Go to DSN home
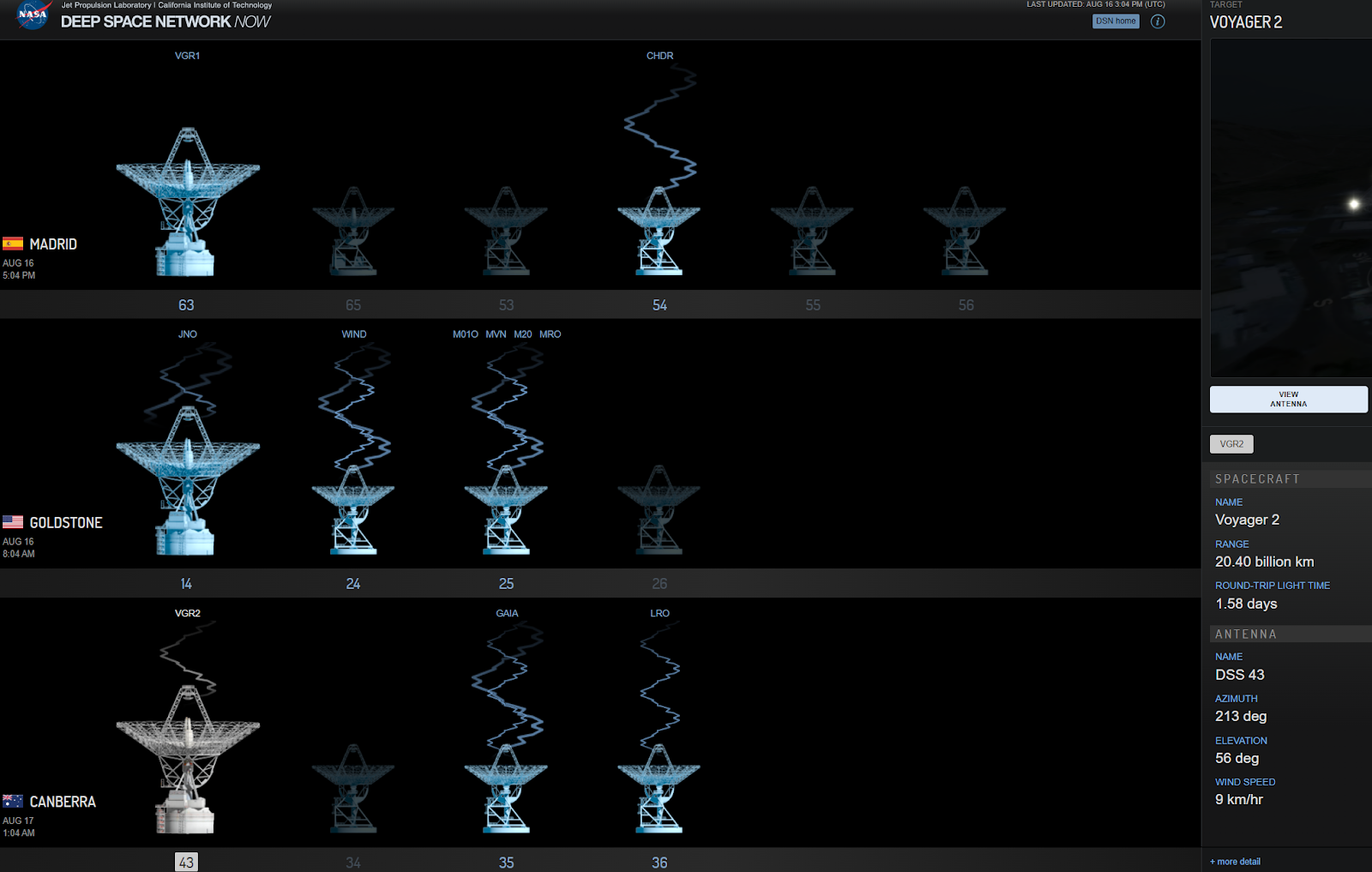This screenshot has width=1372, height=872. tap(1116, 21)
